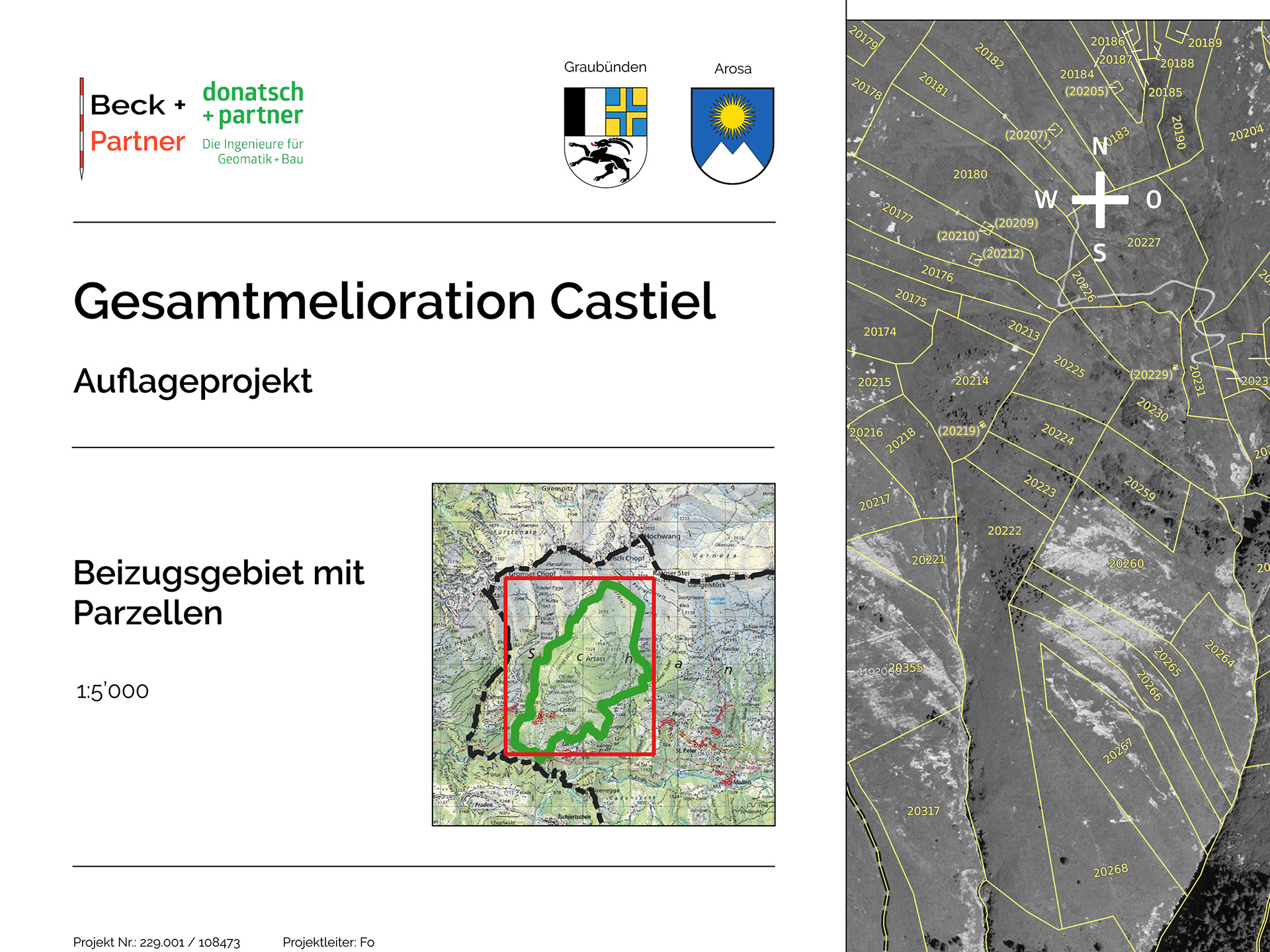The image size is (1270, 952).
Task: Click the Graubünden coat of arms
Action: point(605,137)
